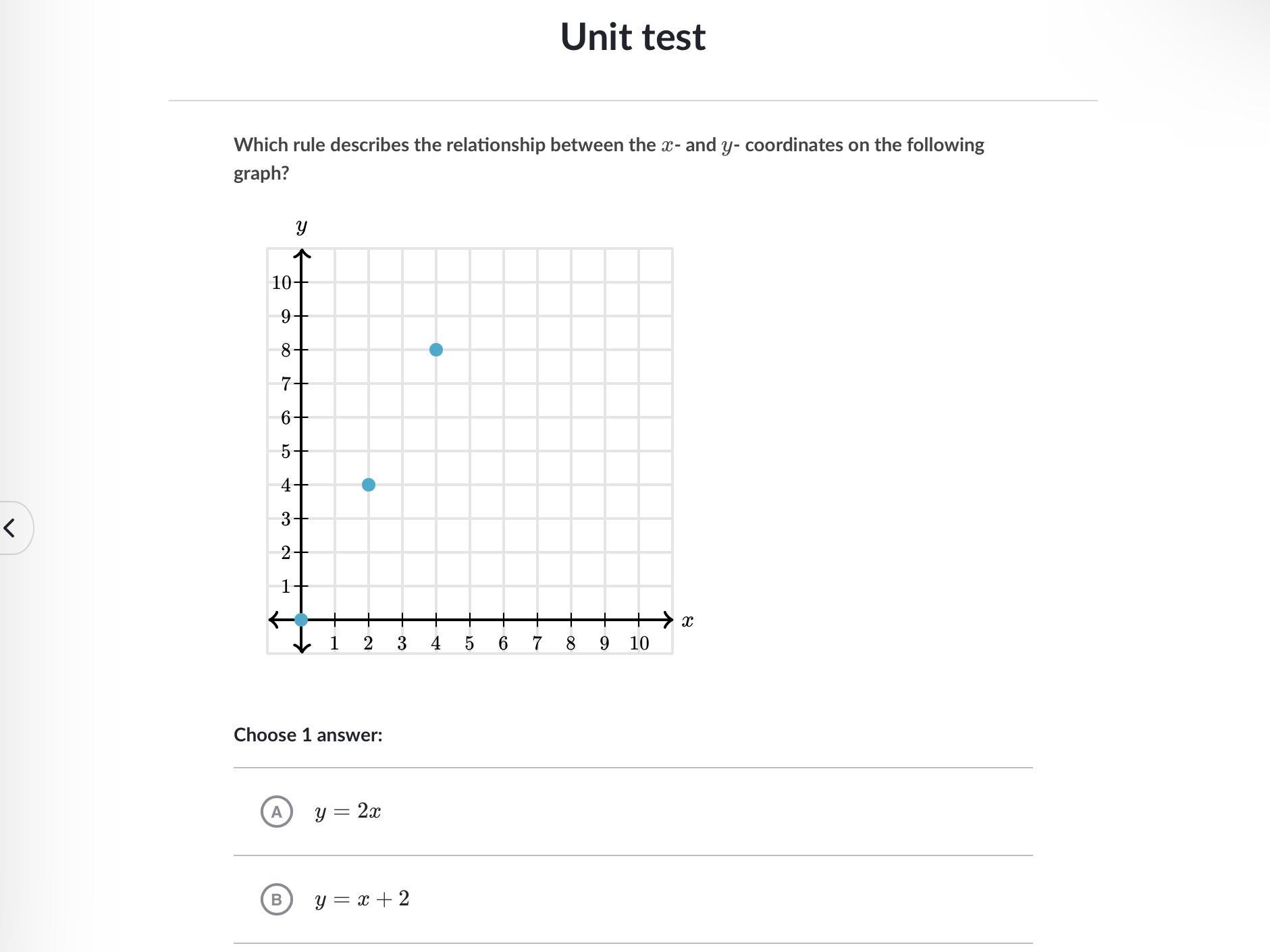Select answer choice A radio button

click(x=276, y=811)
